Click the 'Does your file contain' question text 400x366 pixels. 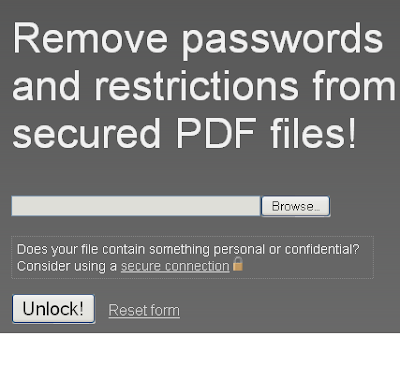[x=81, y=249]
